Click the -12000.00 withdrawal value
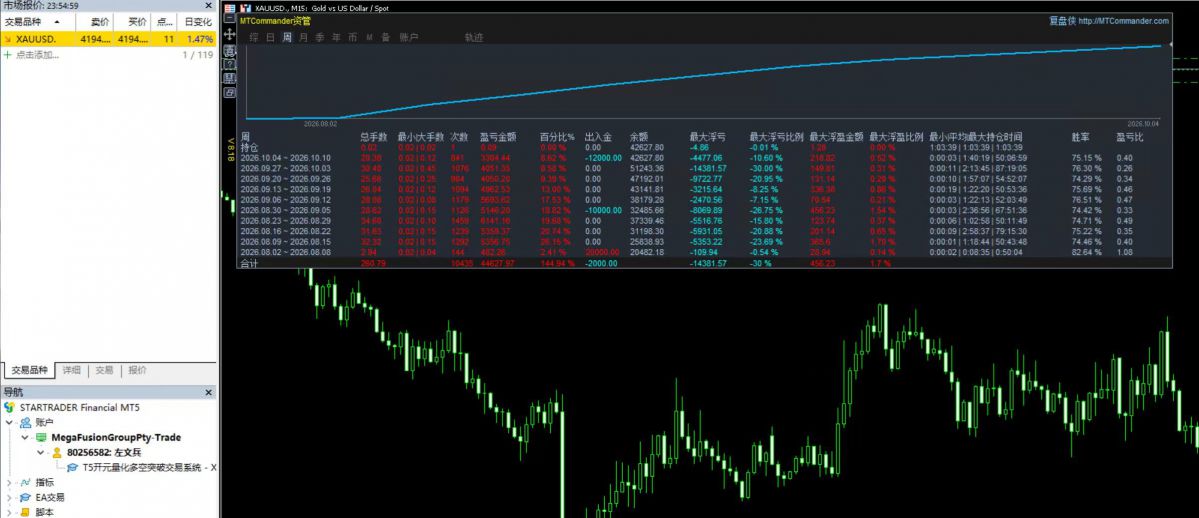Viewport: 1199px width, 518px height. click(x=604, y=158)
